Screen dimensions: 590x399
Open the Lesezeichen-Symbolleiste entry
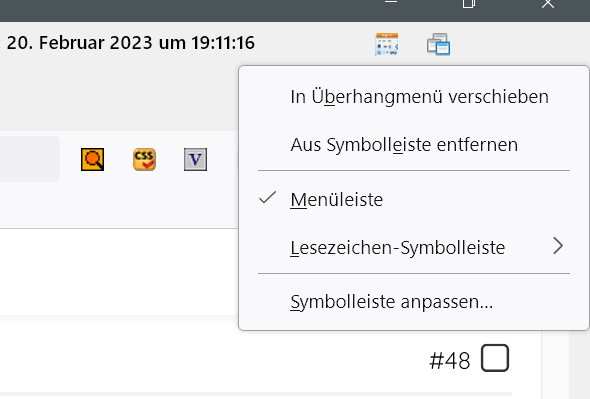414,247
